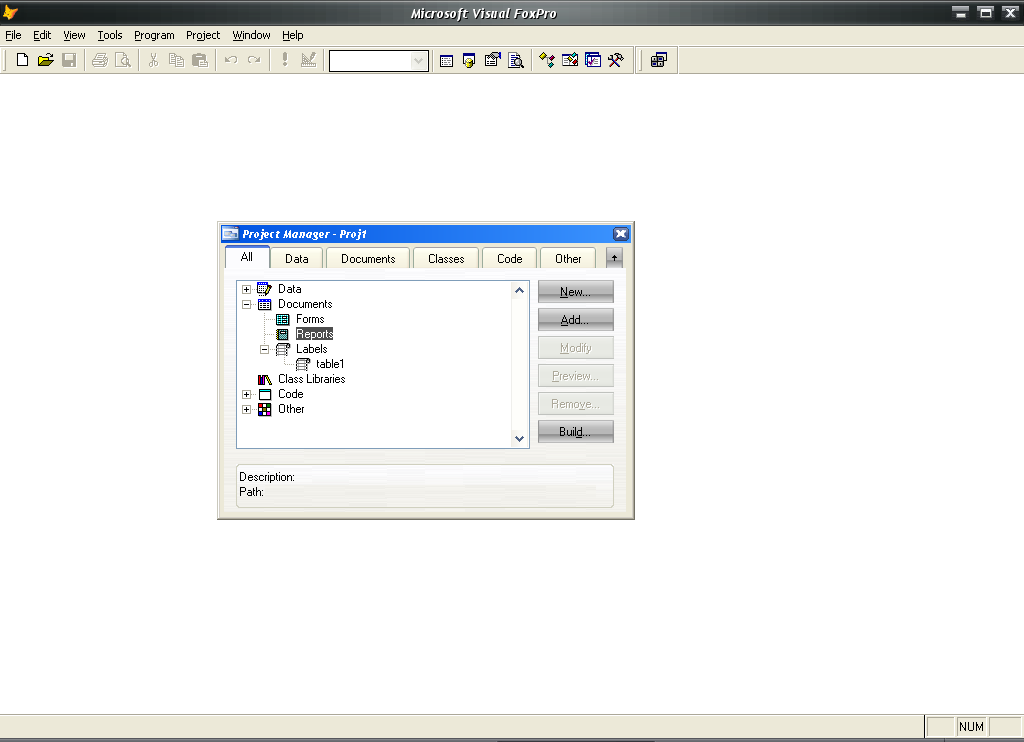1024x742 pixels.
Task: Click the NUM status bar indicator
Action: pos(971,726)
